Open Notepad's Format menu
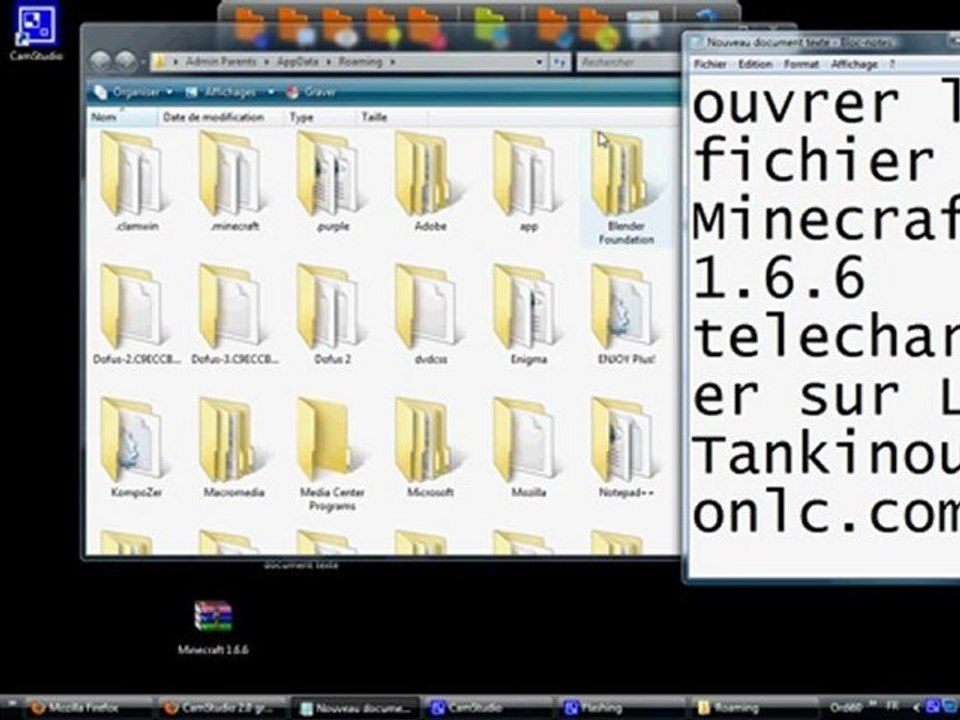 801,64
